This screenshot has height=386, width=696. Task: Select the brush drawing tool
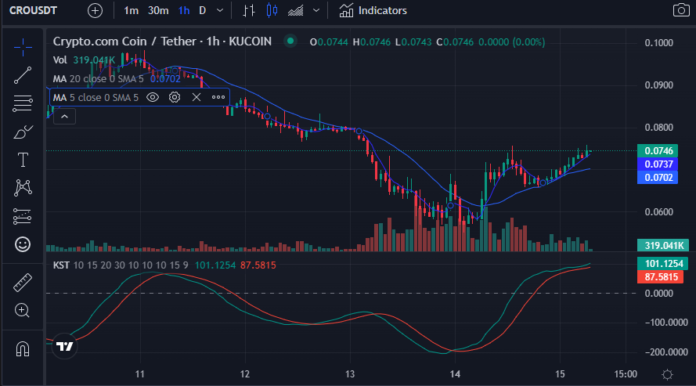[x=23, y=132]
